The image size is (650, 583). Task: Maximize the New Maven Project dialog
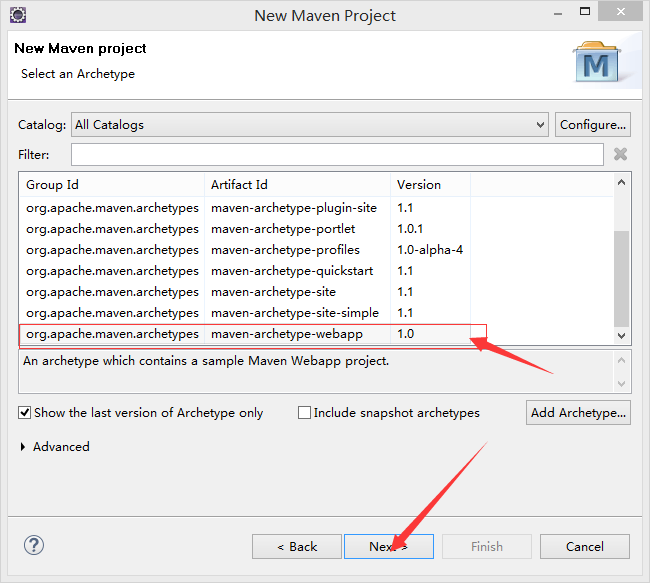coord(585,12)
